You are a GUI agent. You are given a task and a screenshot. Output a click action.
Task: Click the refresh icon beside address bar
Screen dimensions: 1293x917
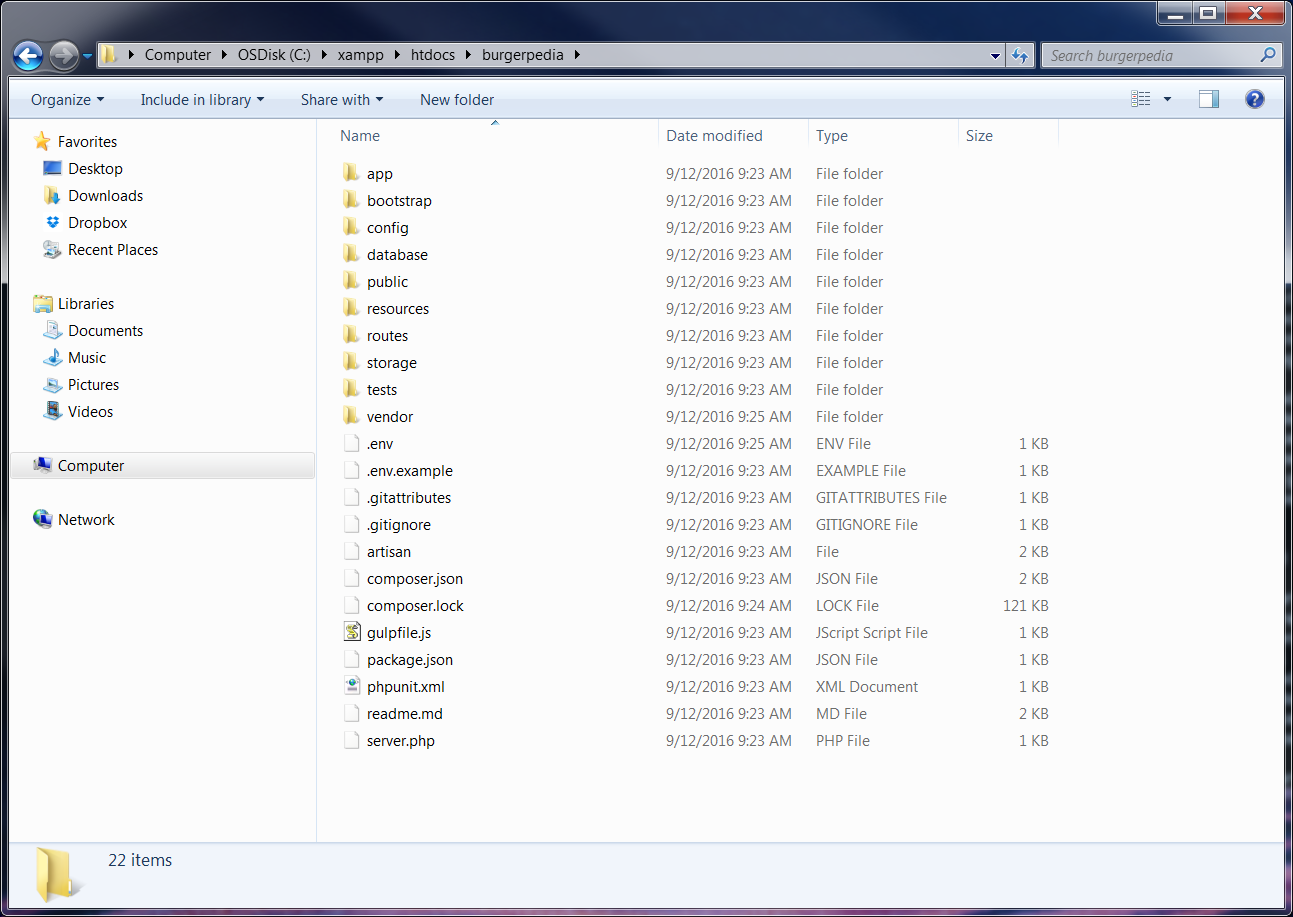(1020, 55)
